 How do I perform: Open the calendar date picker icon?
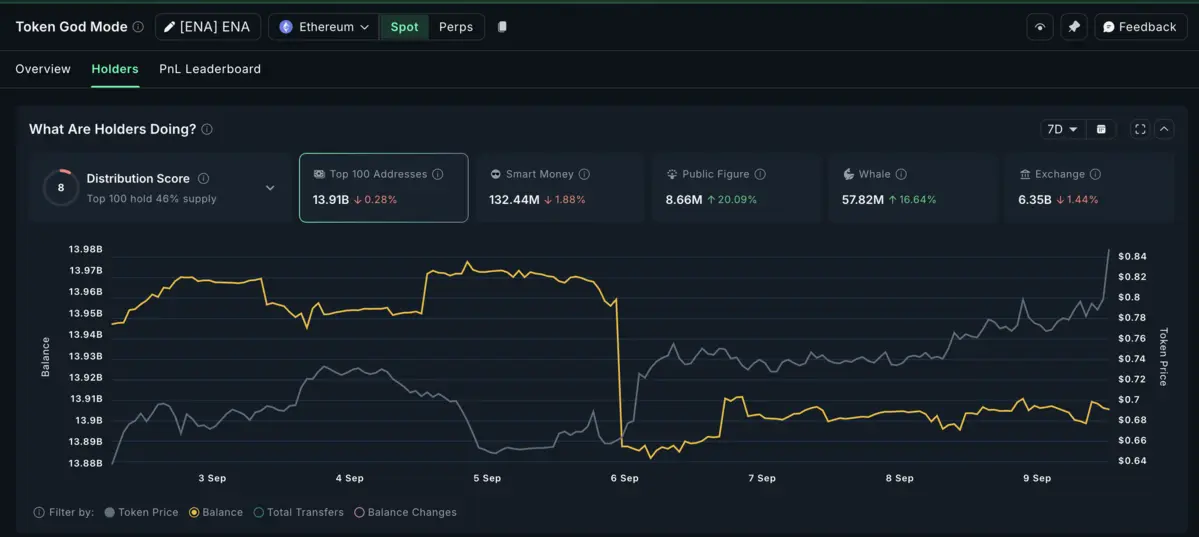coord(1101,129)
